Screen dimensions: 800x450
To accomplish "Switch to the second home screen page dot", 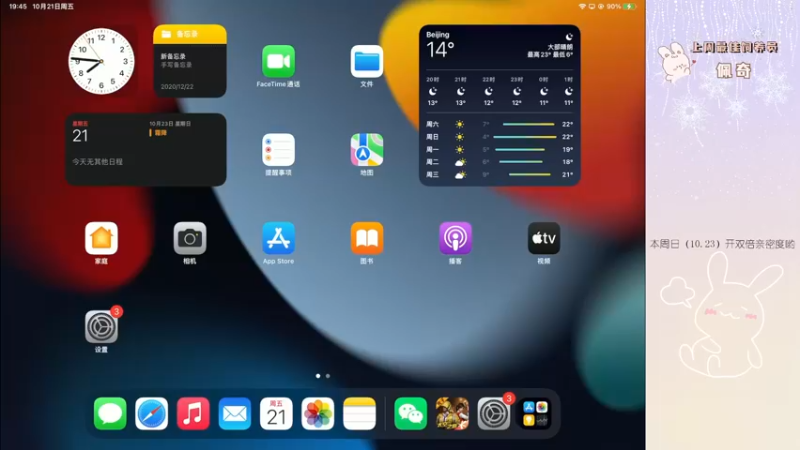I will point(328,376).
